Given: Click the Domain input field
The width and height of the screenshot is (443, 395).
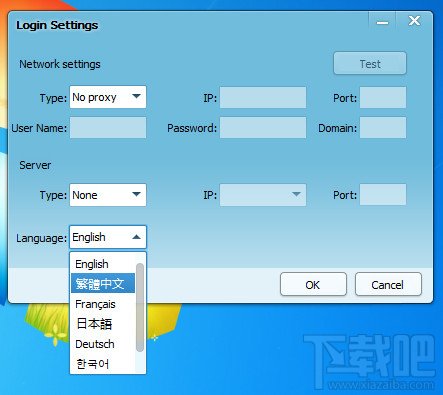Looking at the screenshot, I should [383, 127].
